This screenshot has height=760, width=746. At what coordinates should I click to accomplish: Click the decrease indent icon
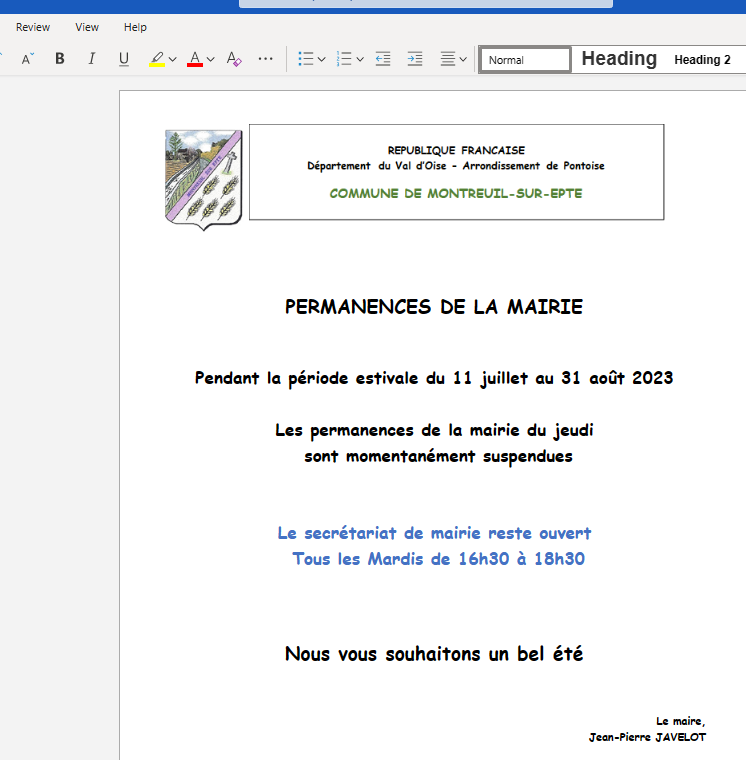(x=383, y=59)
